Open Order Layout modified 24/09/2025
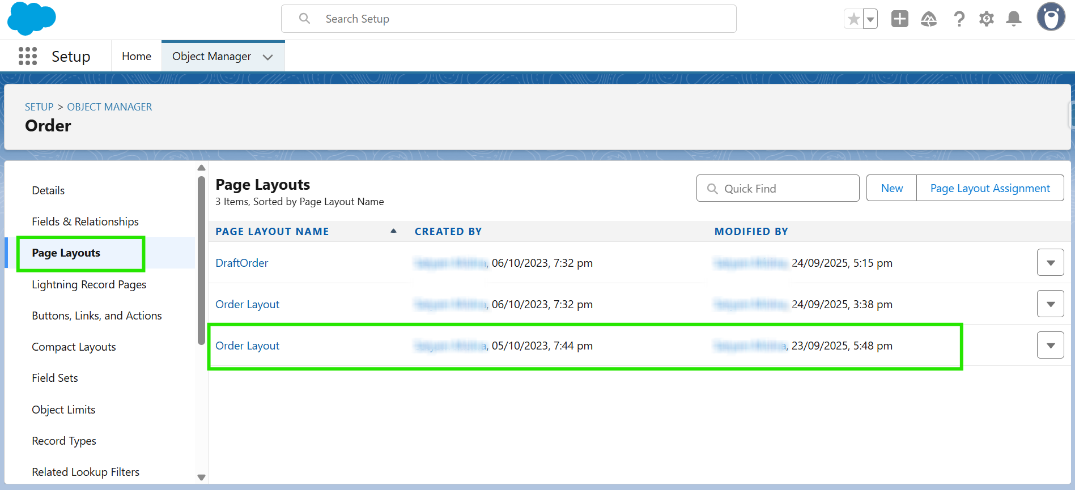 click(247, 304)
